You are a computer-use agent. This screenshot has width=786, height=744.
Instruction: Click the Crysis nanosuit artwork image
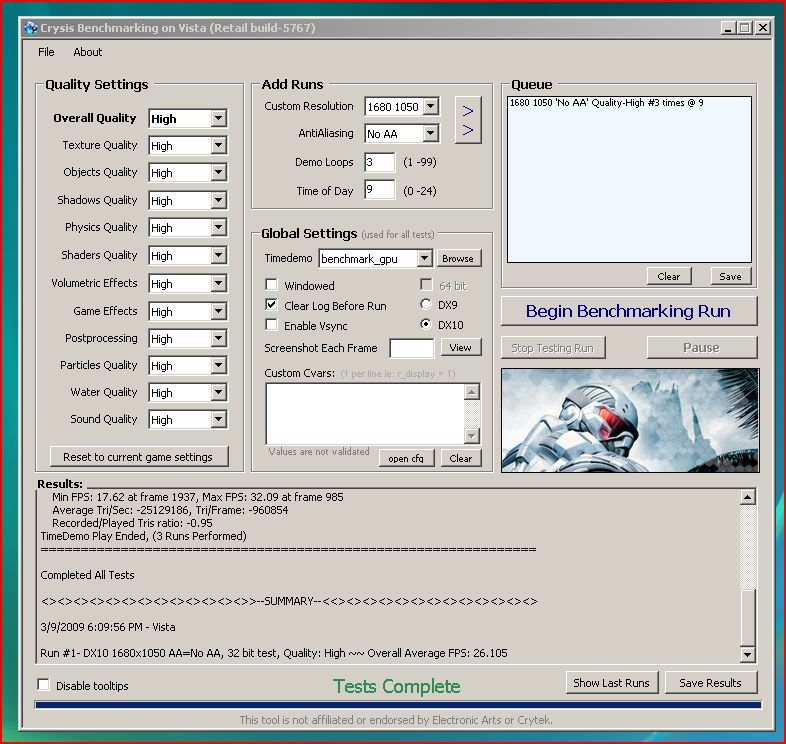pos(630,420)
